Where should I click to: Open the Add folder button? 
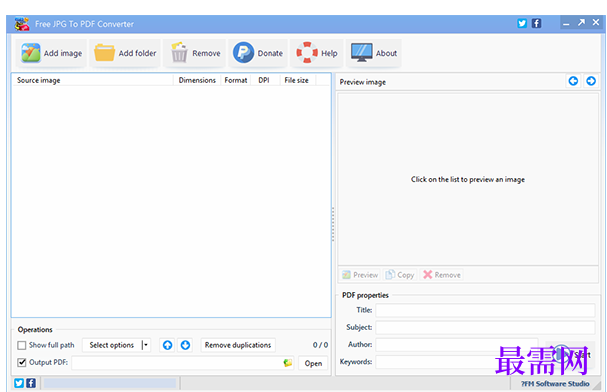pyautogui.click(x=125, y=53)
